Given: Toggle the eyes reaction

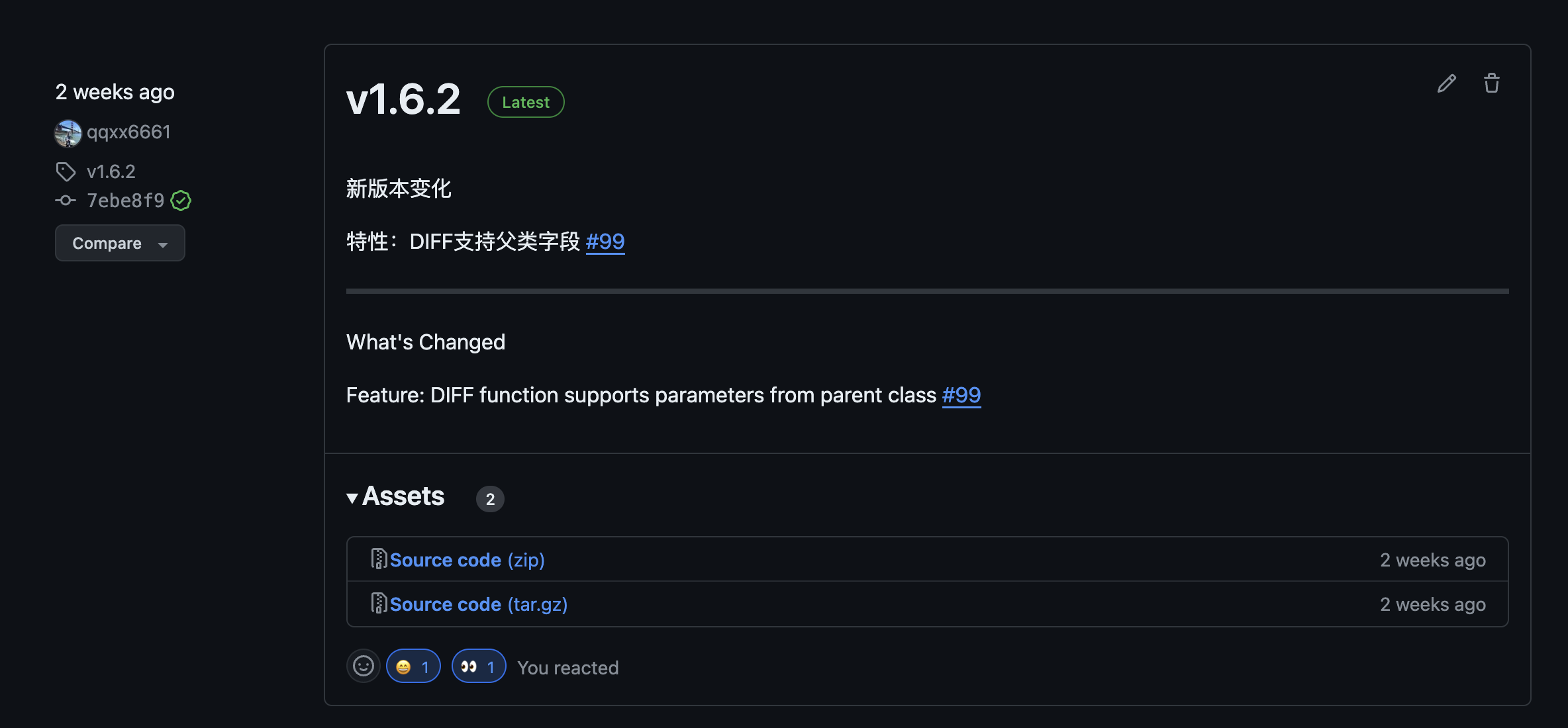Looking at the screenshot, I should point(479,666).
